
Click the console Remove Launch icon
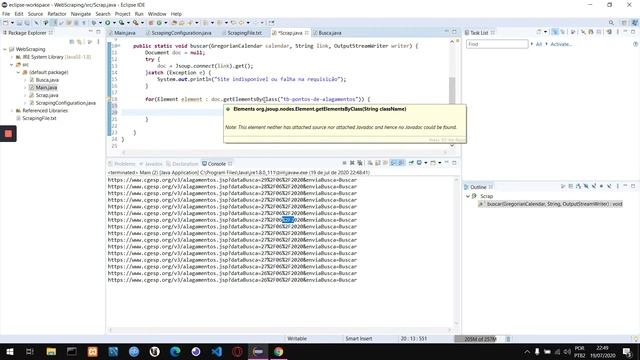(352, 163)
